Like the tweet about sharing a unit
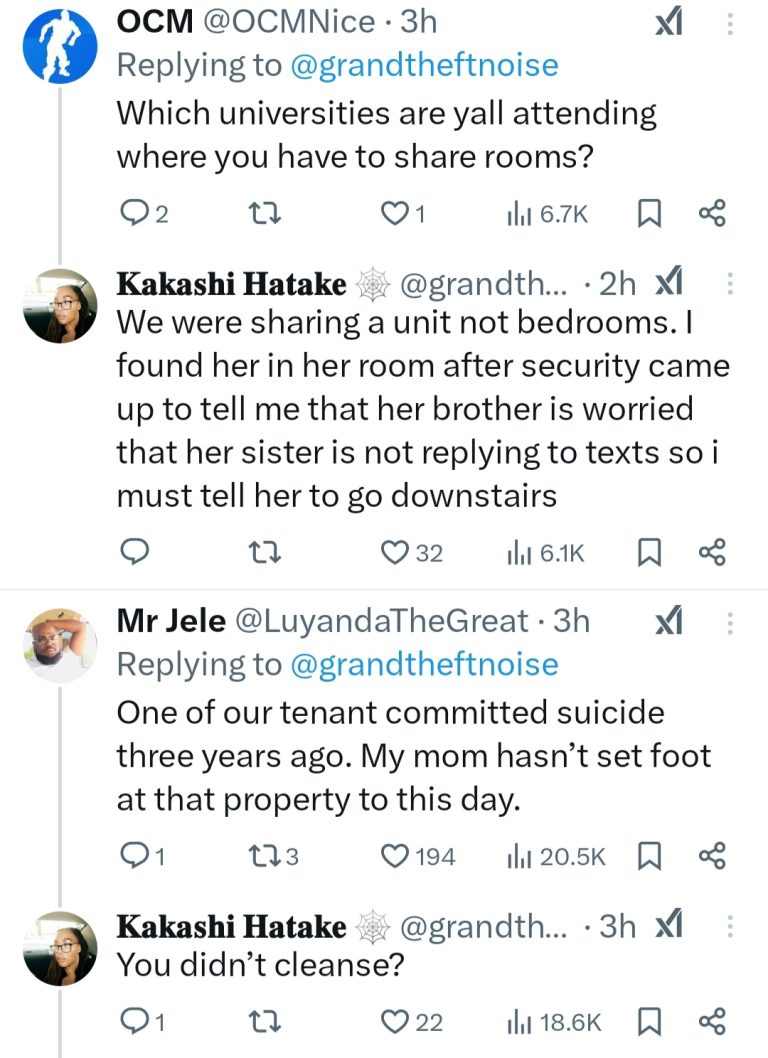 (398, 552)
